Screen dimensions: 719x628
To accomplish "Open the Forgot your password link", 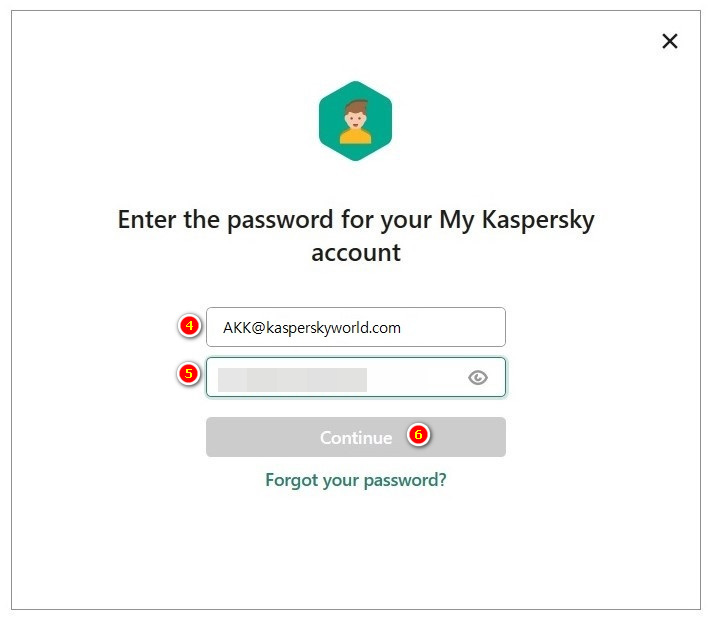I will [x=355, y=480].
